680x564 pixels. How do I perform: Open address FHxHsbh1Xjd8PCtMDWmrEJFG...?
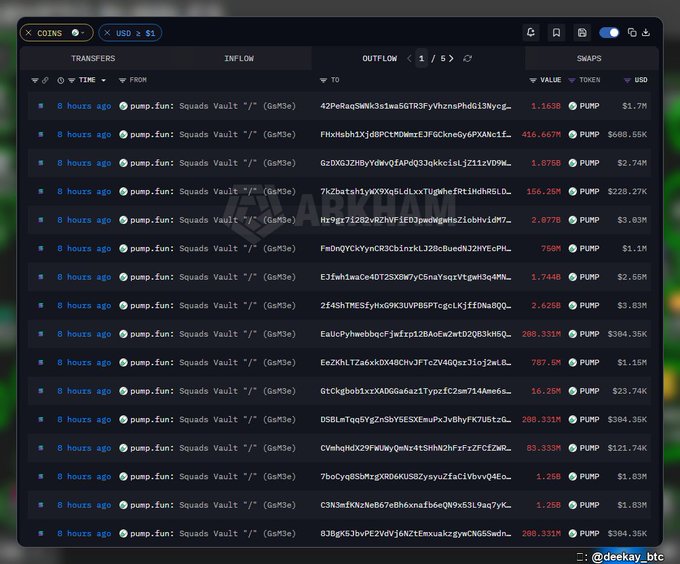[x=415, y=134]
